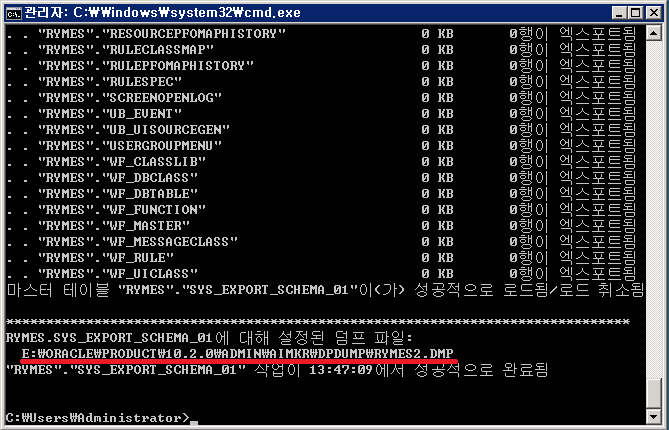Click the window title bar text
669x430 pixels.
click(x=150, y=12)
